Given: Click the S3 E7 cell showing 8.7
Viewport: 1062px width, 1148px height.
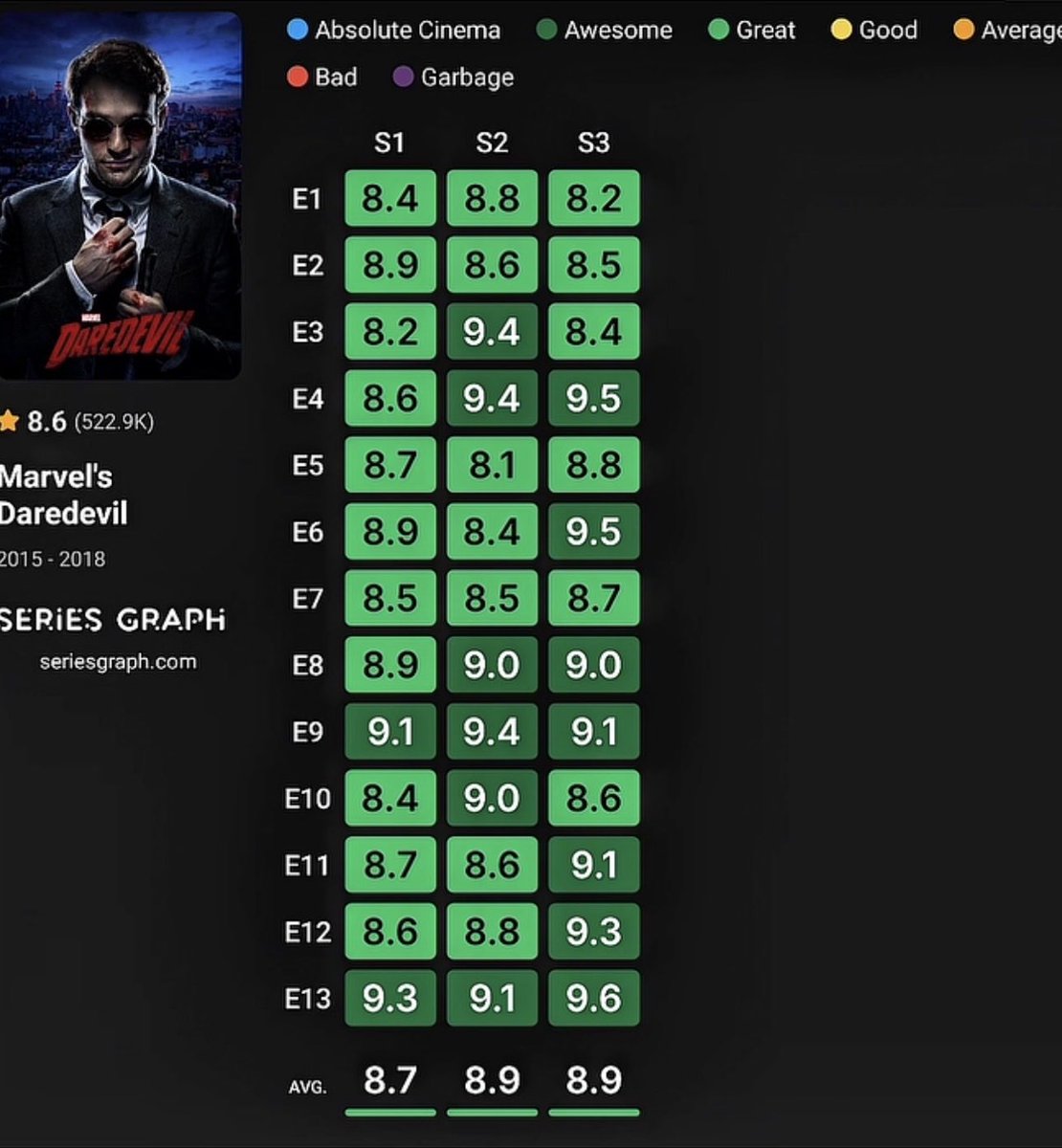Looking at the screenshot, I should [594, 598].
